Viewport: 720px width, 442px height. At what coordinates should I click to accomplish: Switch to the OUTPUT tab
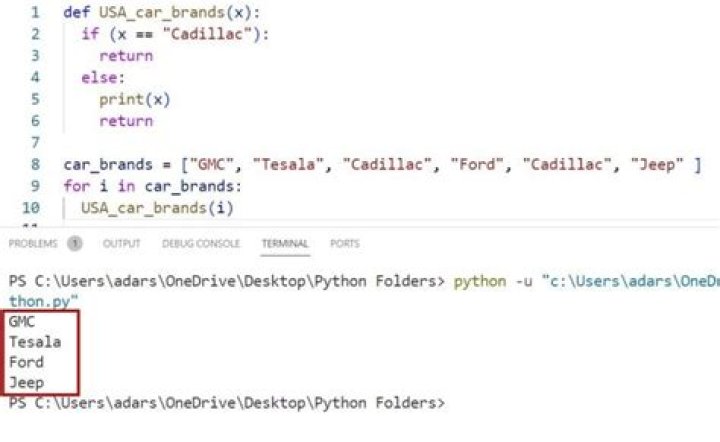[x=121, y=243]
